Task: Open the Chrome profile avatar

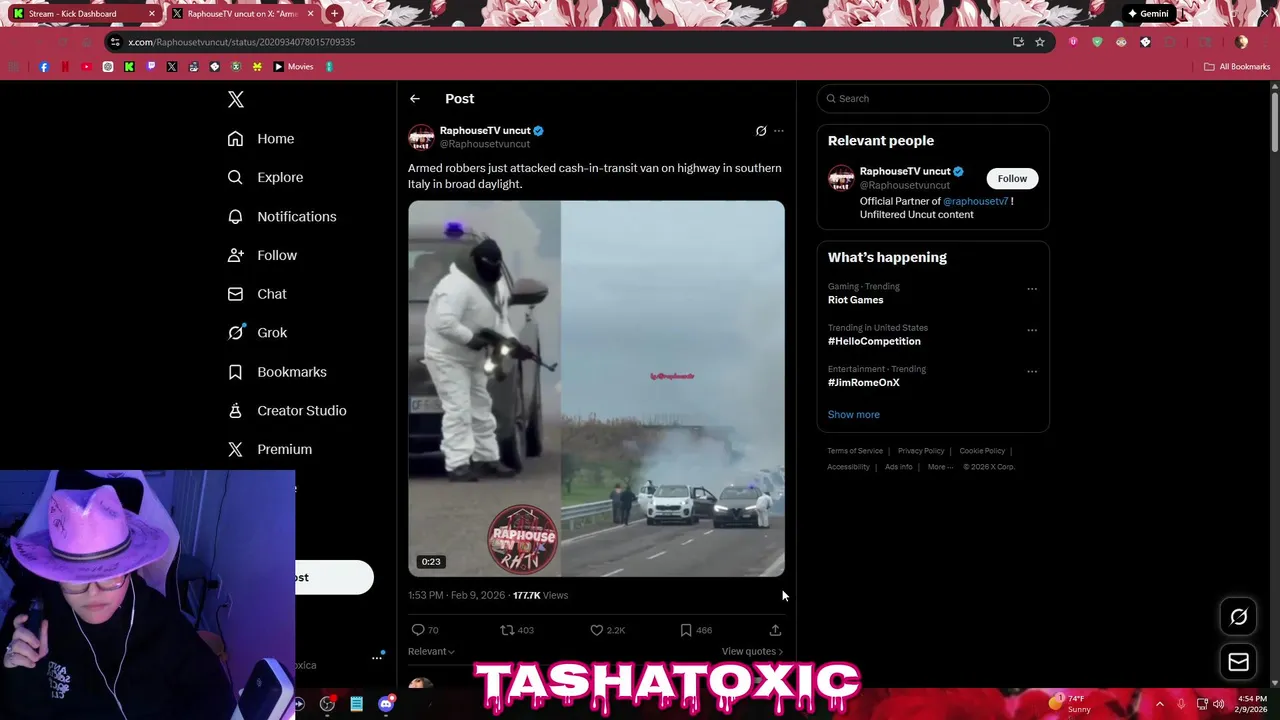Action: [1241, 42]
